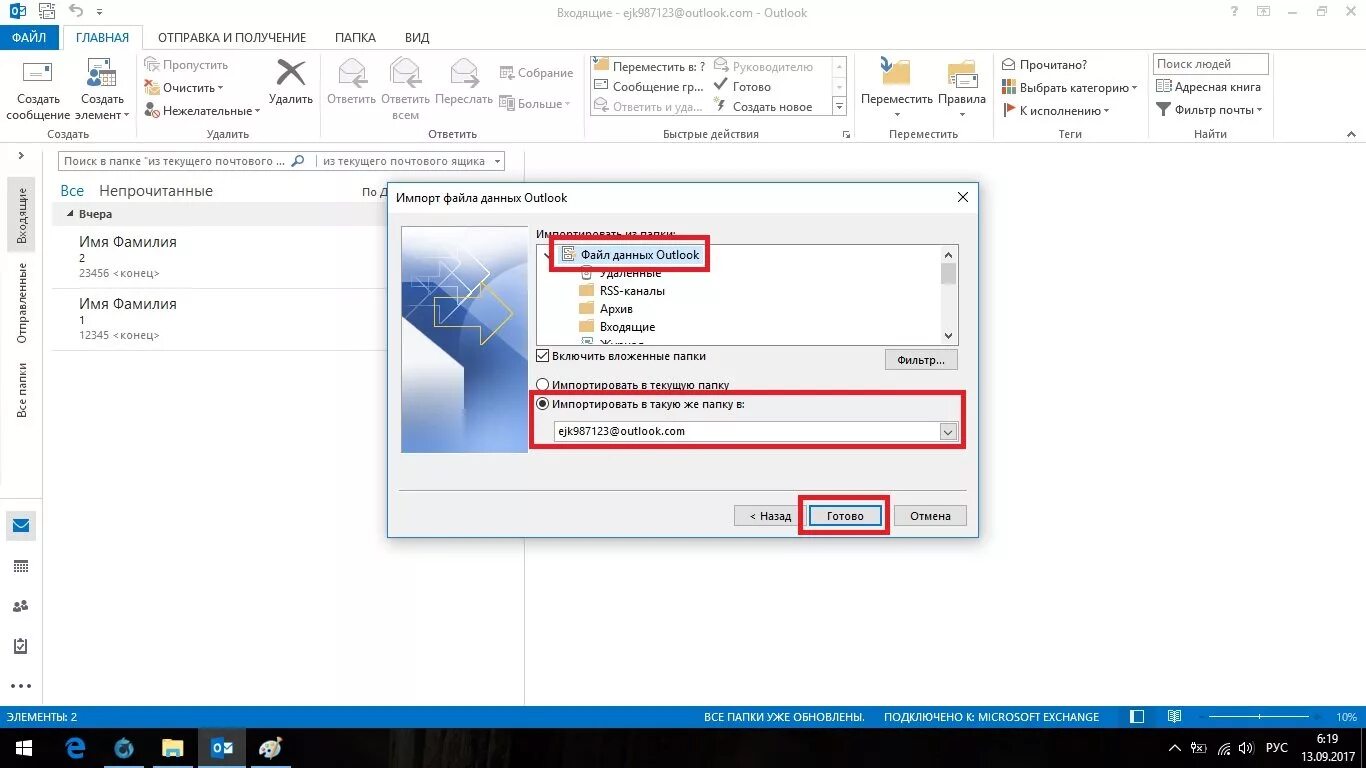
Task: Open the ejk987123@outlook.com destination dropdown
Action: click(948, 431)
